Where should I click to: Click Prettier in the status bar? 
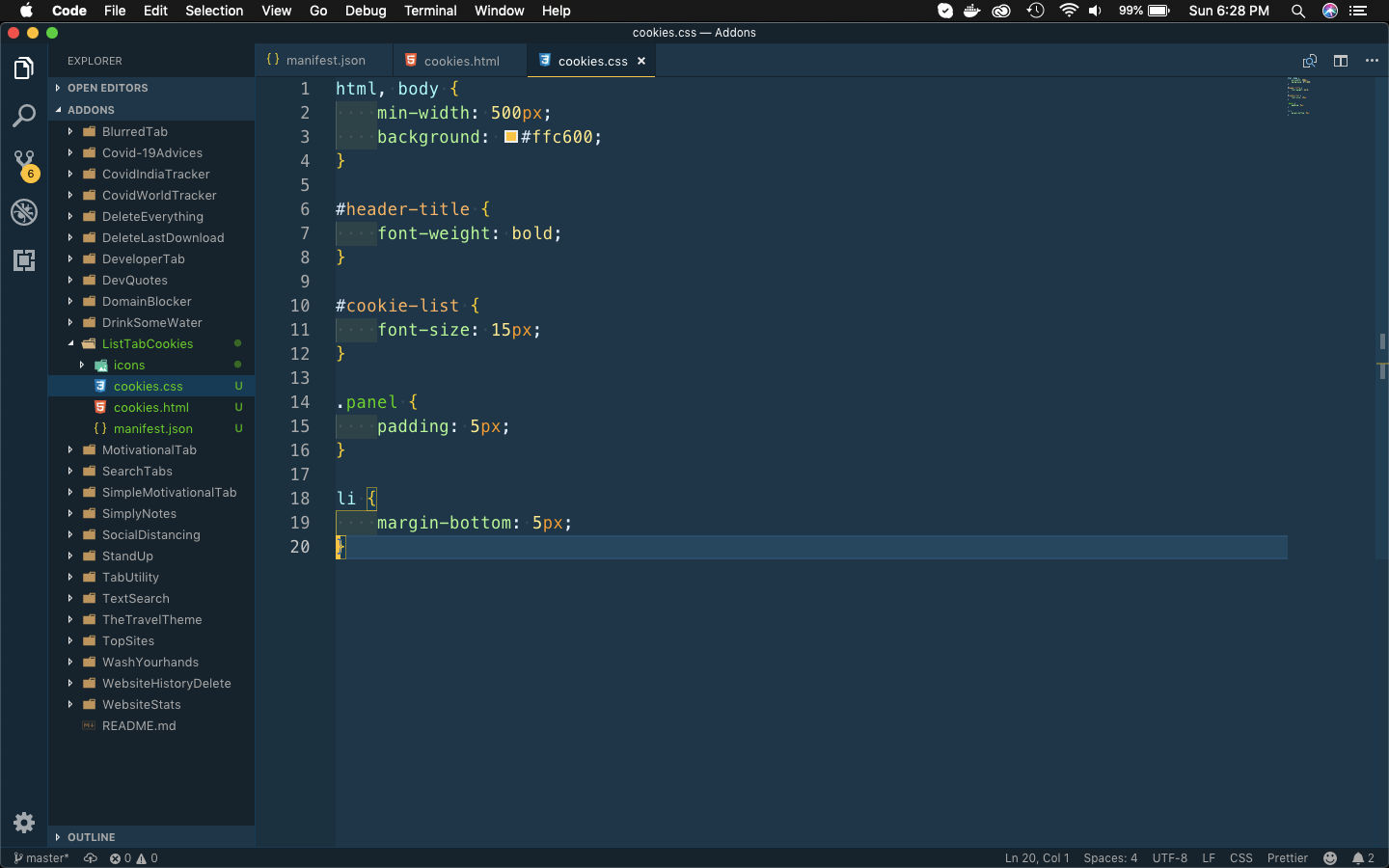(1288, 858)
